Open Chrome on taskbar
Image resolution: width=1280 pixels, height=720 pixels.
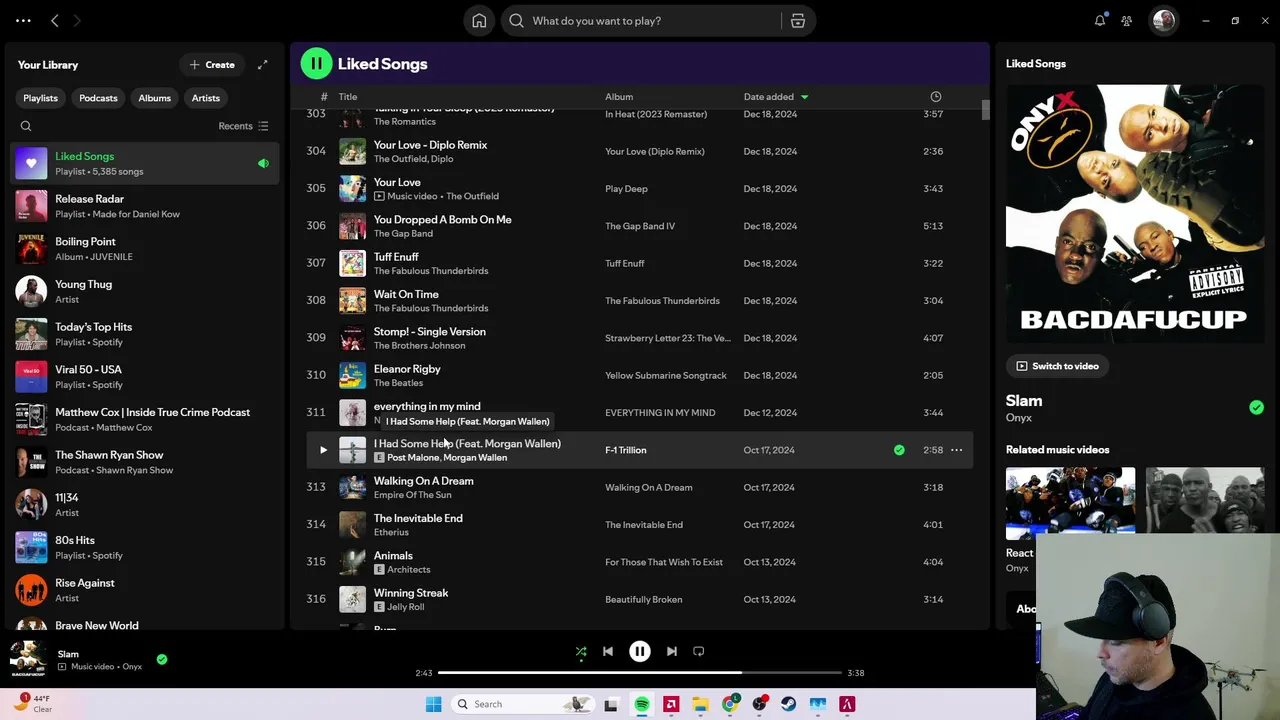click(730, 704)
